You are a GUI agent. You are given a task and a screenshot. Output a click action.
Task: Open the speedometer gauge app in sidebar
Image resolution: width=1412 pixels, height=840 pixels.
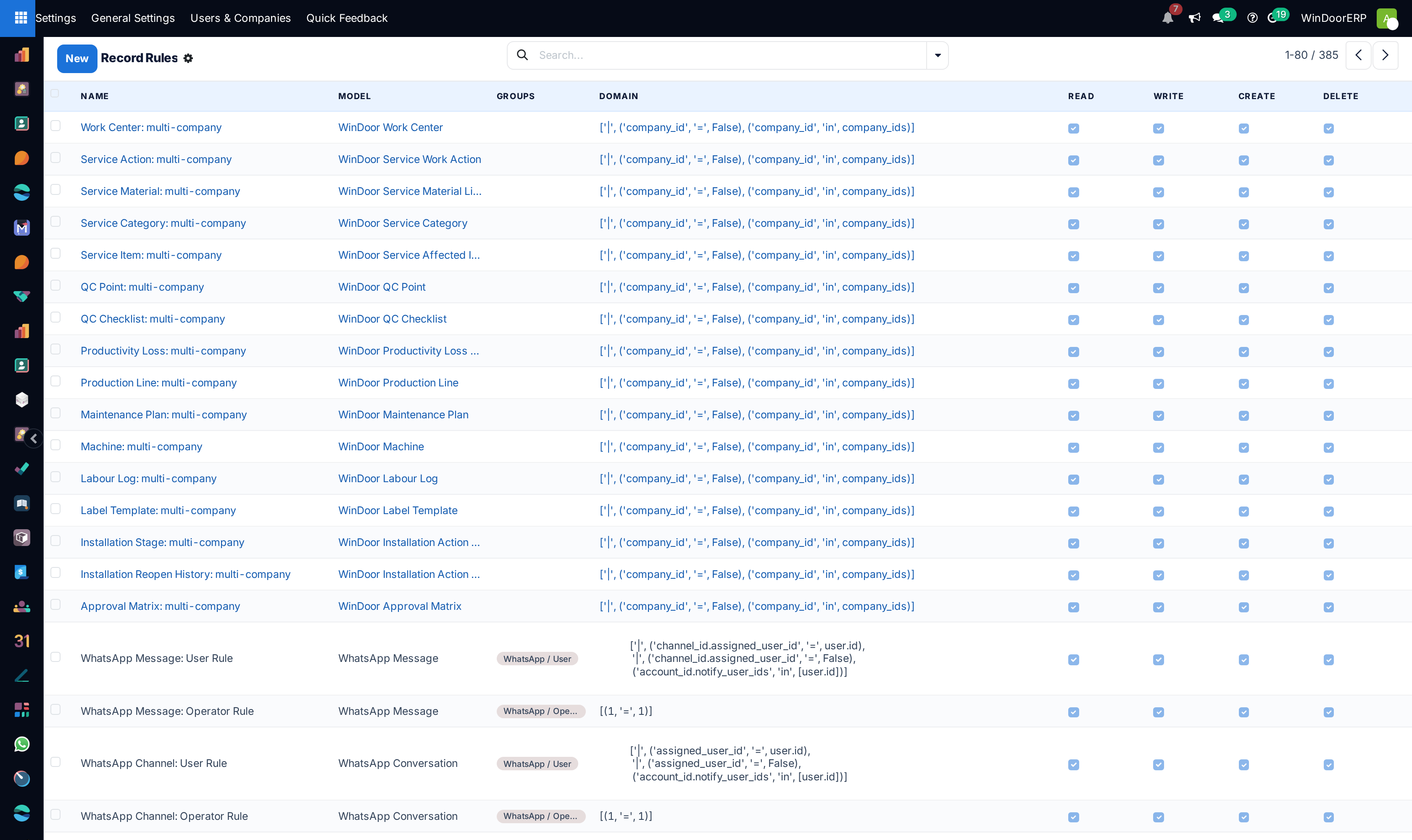tap(21, 778)
